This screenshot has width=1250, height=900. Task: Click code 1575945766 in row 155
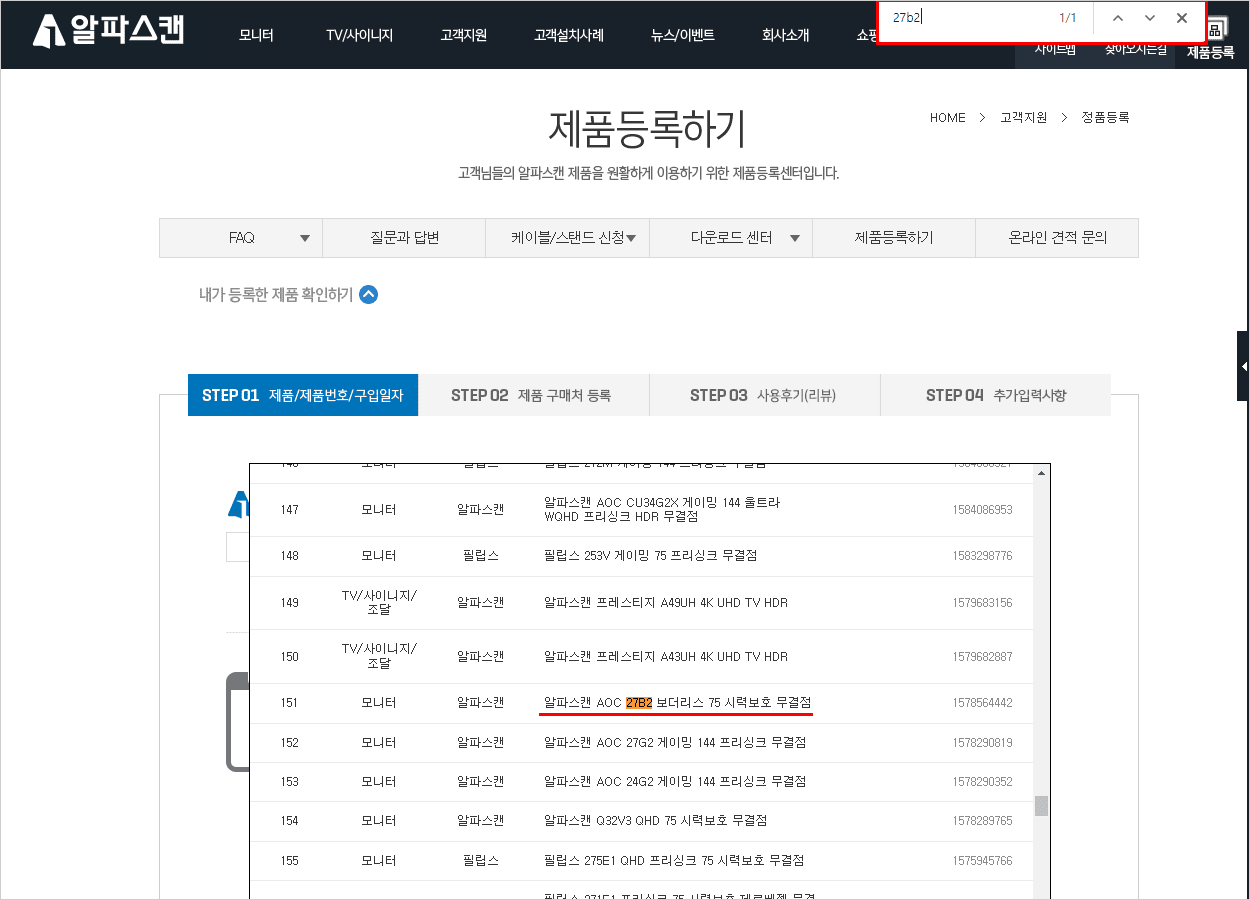click(x=982, y=860)
